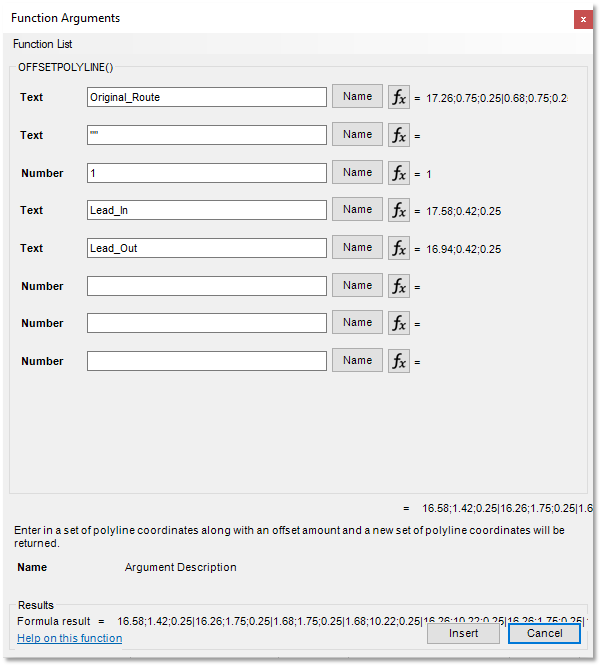Click the Argument Description heading
This screenshot has width=602, height=667.
(180, 567)
